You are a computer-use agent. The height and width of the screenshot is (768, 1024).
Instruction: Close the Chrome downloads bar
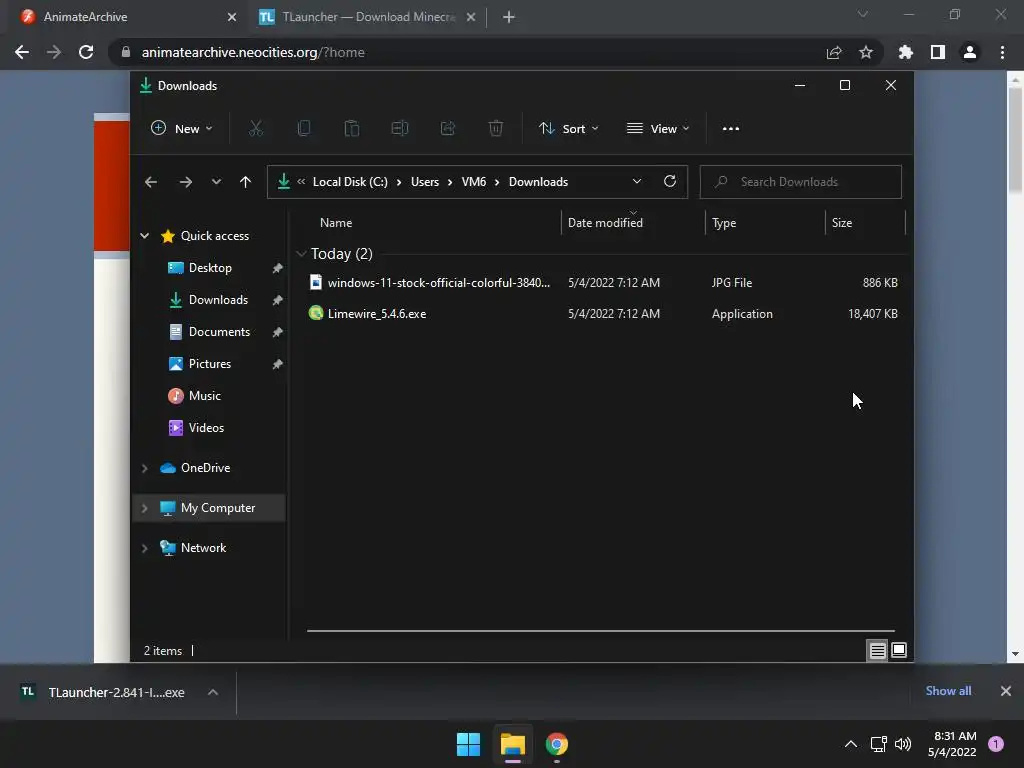coord(1006,691)
